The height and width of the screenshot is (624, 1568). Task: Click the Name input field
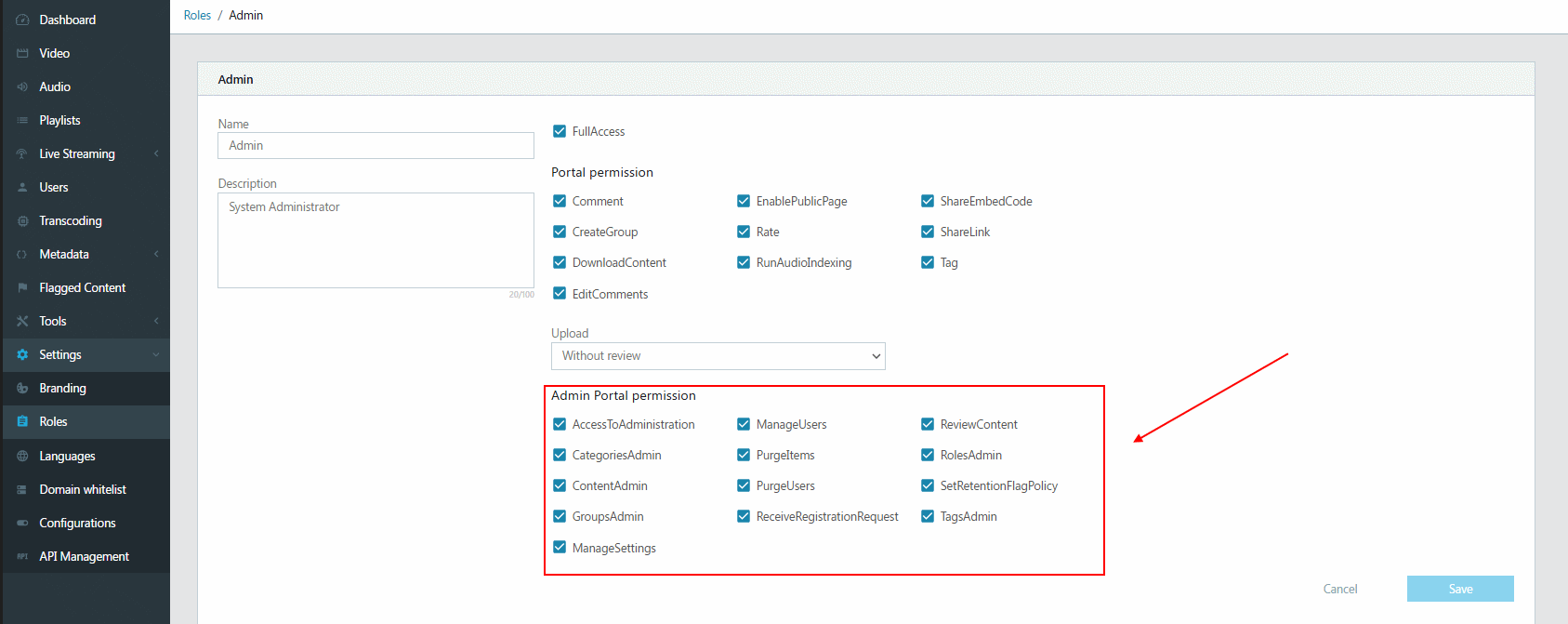376,146
